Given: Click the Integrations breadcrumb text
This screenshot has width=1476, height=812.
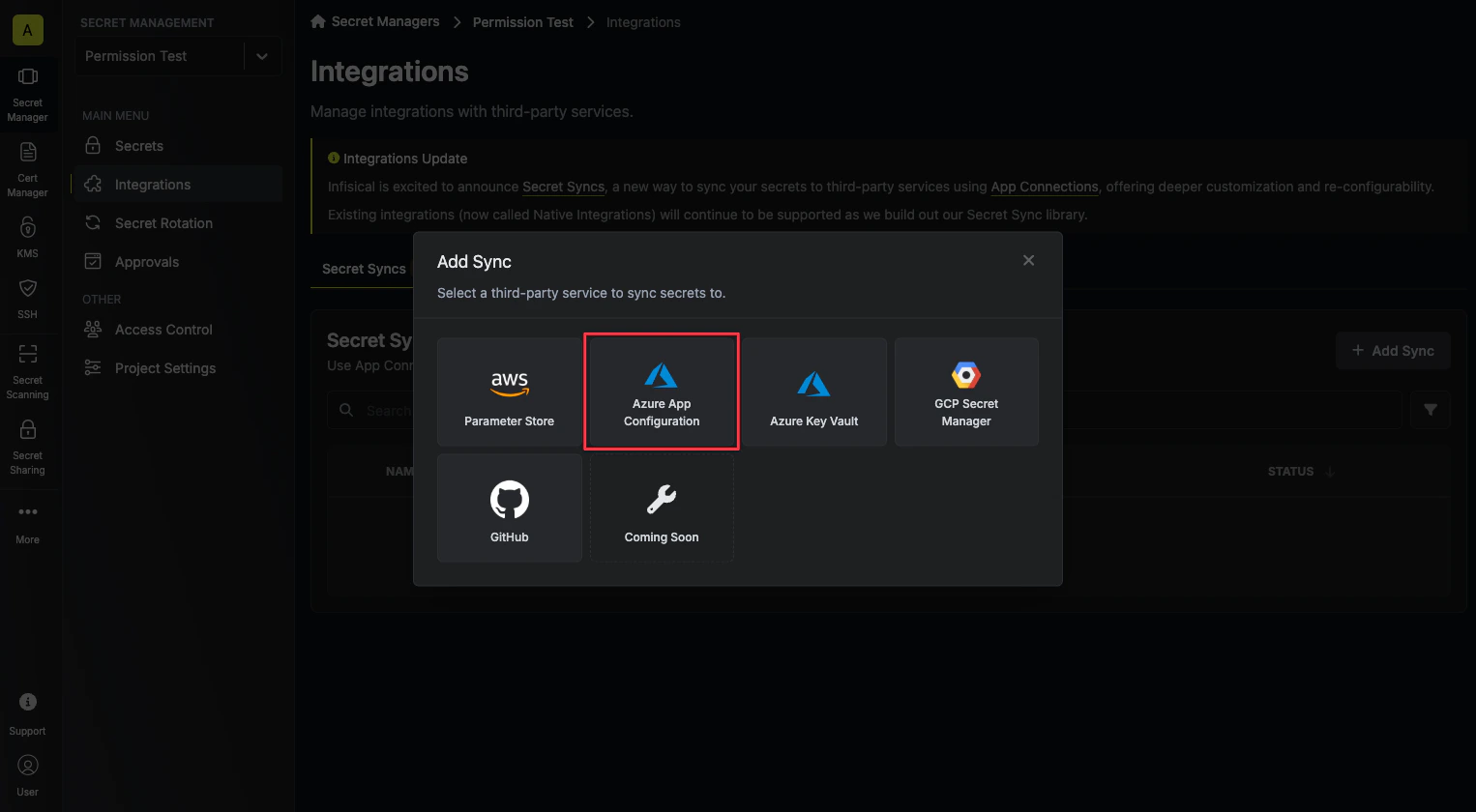Looking at the screenshot, I should point(643,22).
